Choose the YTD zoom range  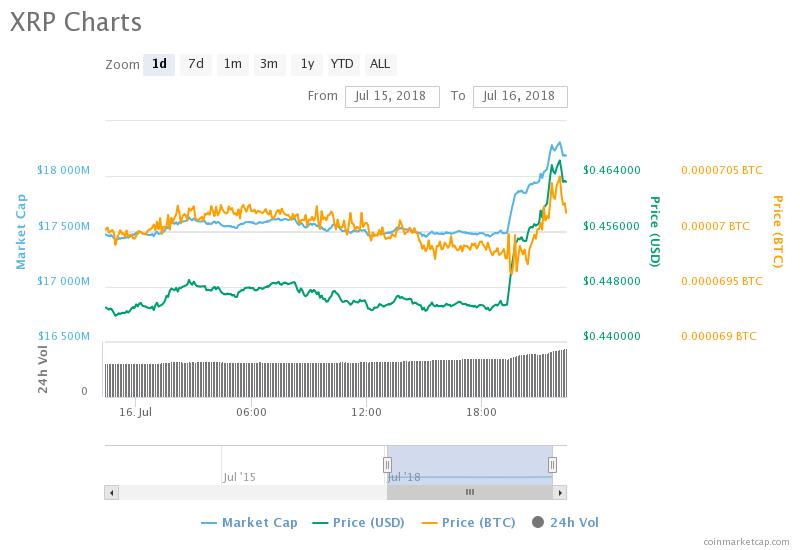(x=342, y=64)
